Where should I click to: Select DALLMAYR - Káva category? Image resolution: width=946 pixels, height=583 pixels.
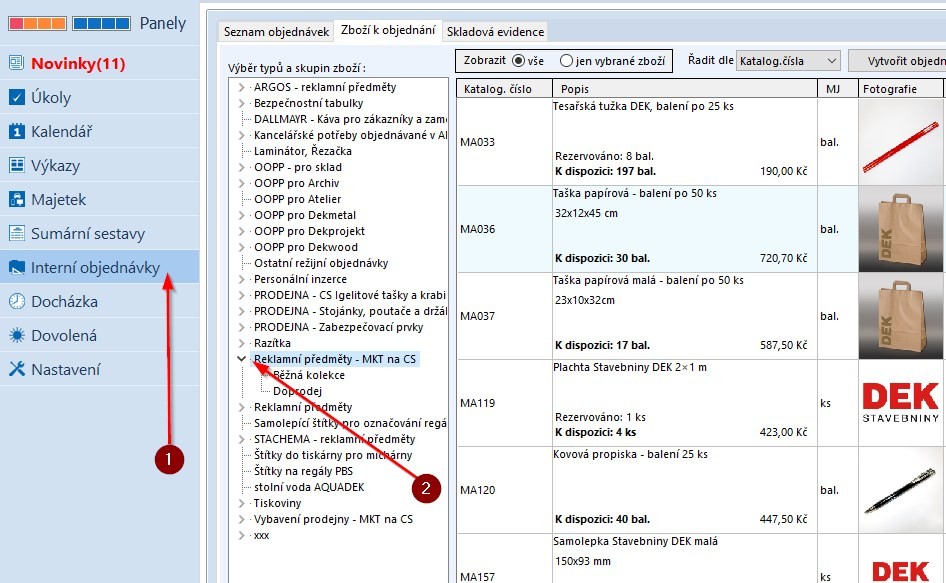[x=350, y=119]
